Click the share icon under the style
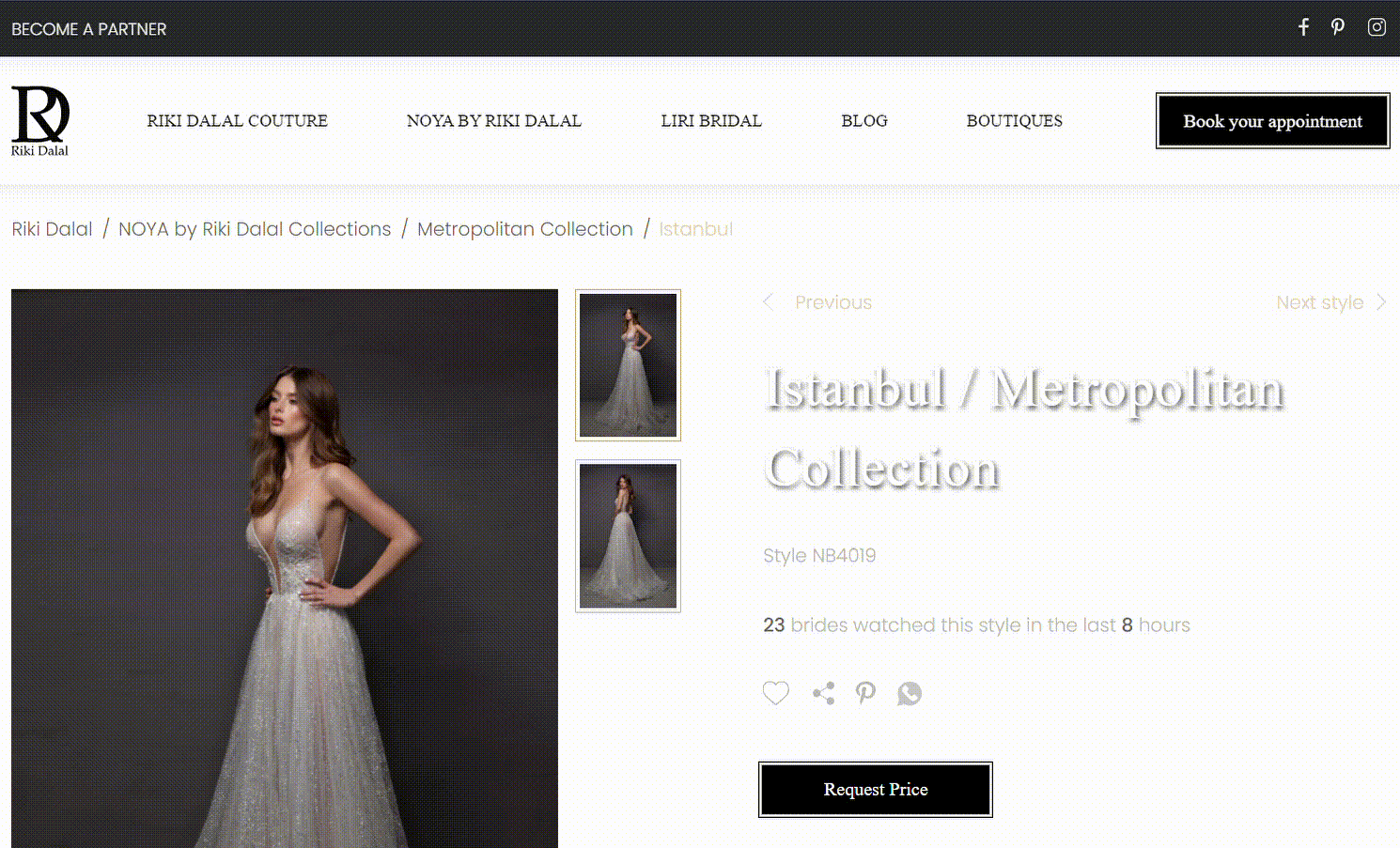Screen dimensions: 1400x848 click(x=824, y=693)
